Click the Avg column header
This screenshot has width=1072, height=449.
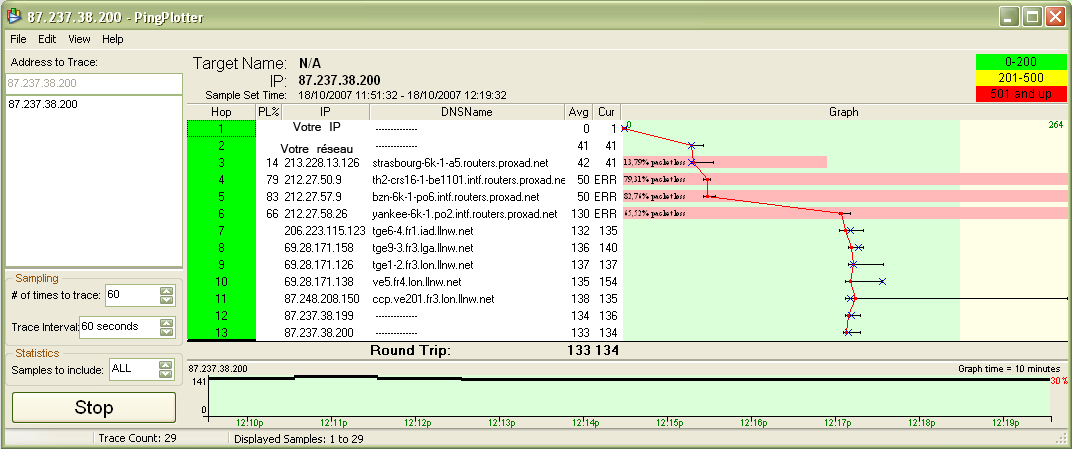(578, 112)
